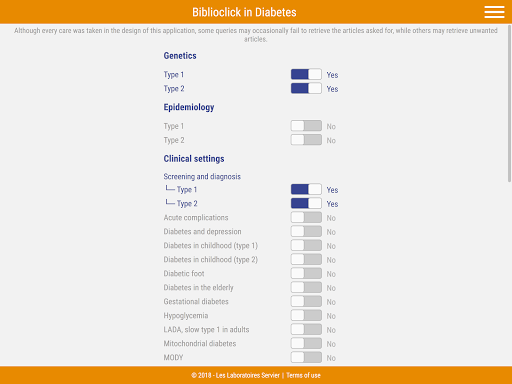Enable Epidemiology Type 2 toggle
512x384 pixels.
pos(306,140)
